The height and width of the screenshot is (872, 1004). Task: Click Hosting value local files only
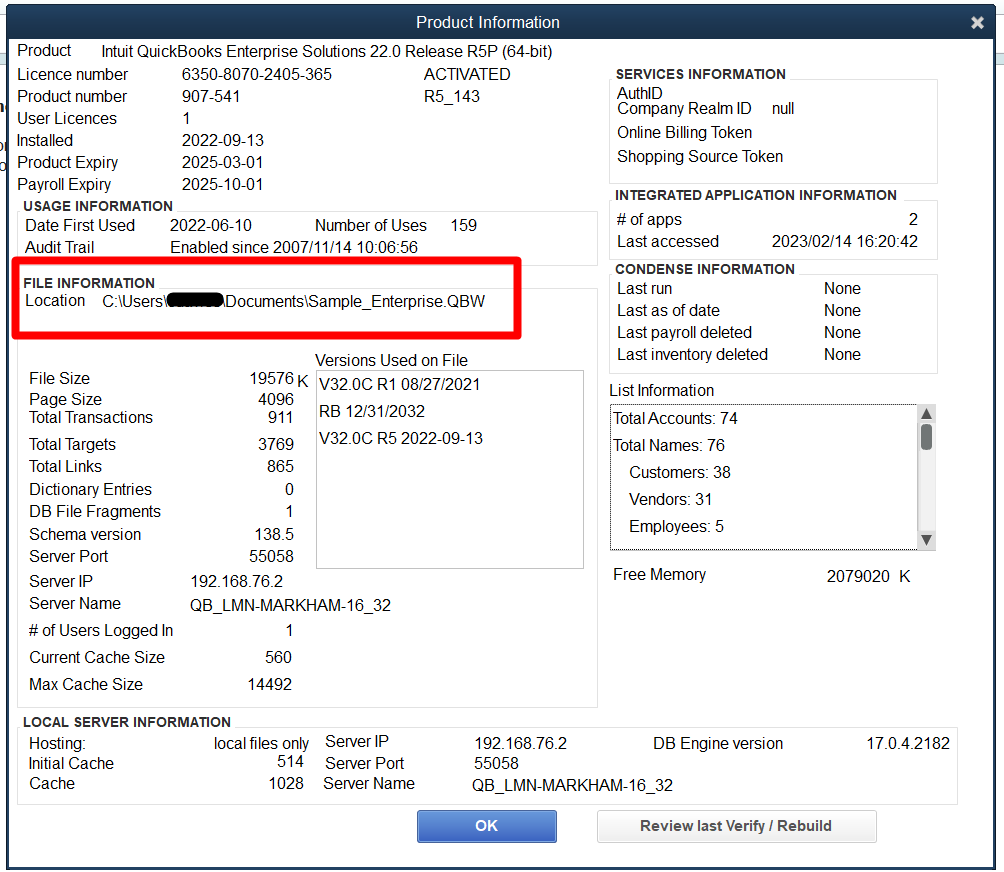click(261, 743)
